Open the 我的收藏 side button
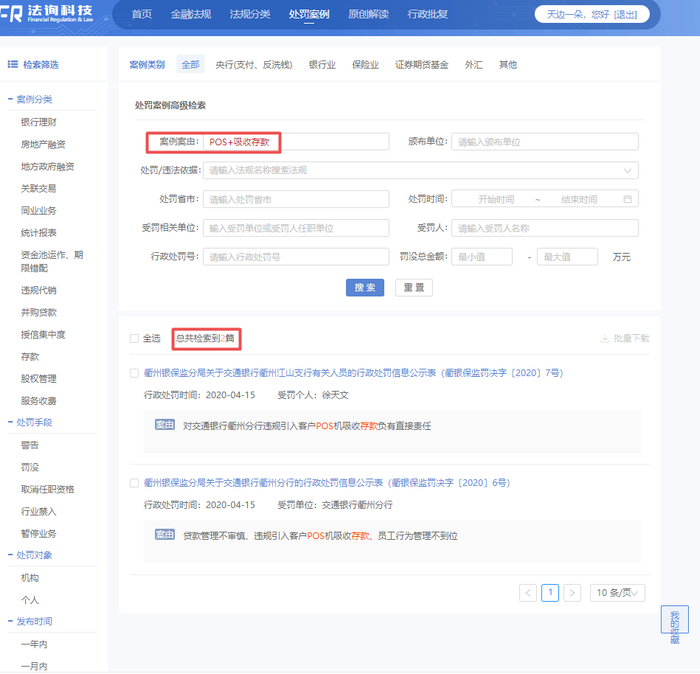The height and width of the screenshot is (674, 700). 675,620
